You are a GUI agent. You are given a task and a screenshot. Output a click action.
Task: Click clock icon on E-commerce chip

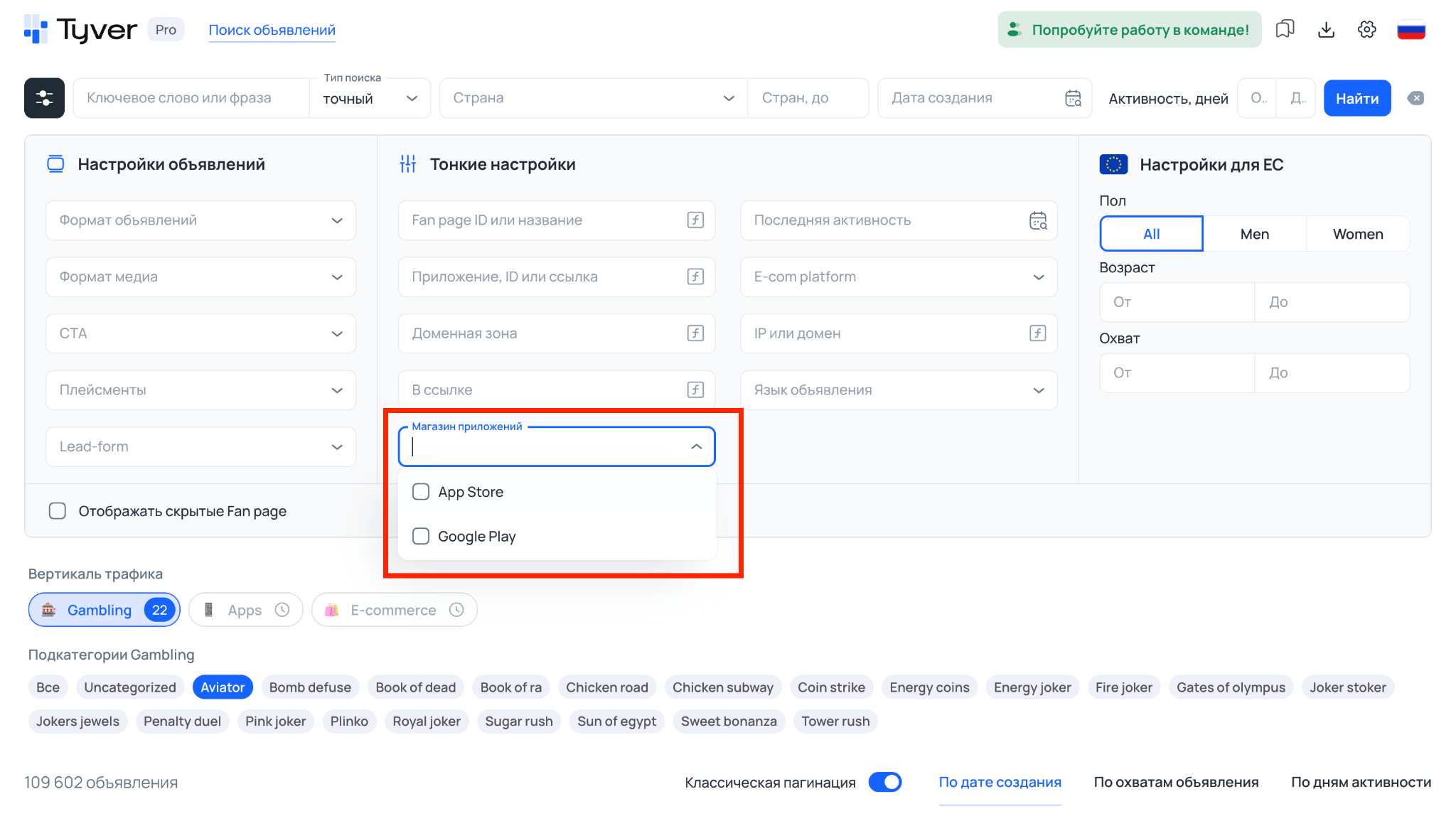[x=456, y=610]
